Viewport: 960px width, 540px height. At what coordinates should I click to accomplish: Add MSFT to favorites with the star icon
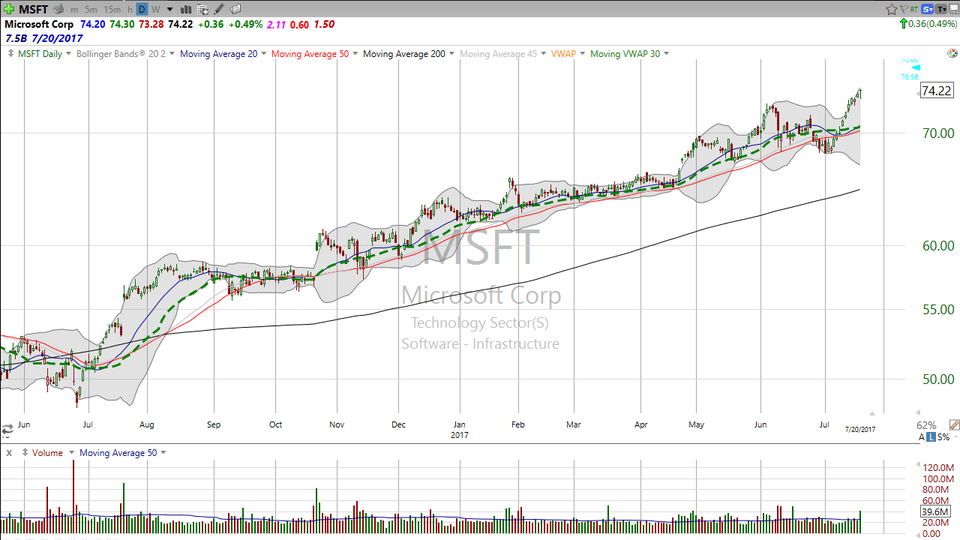[x=891, y=9]
